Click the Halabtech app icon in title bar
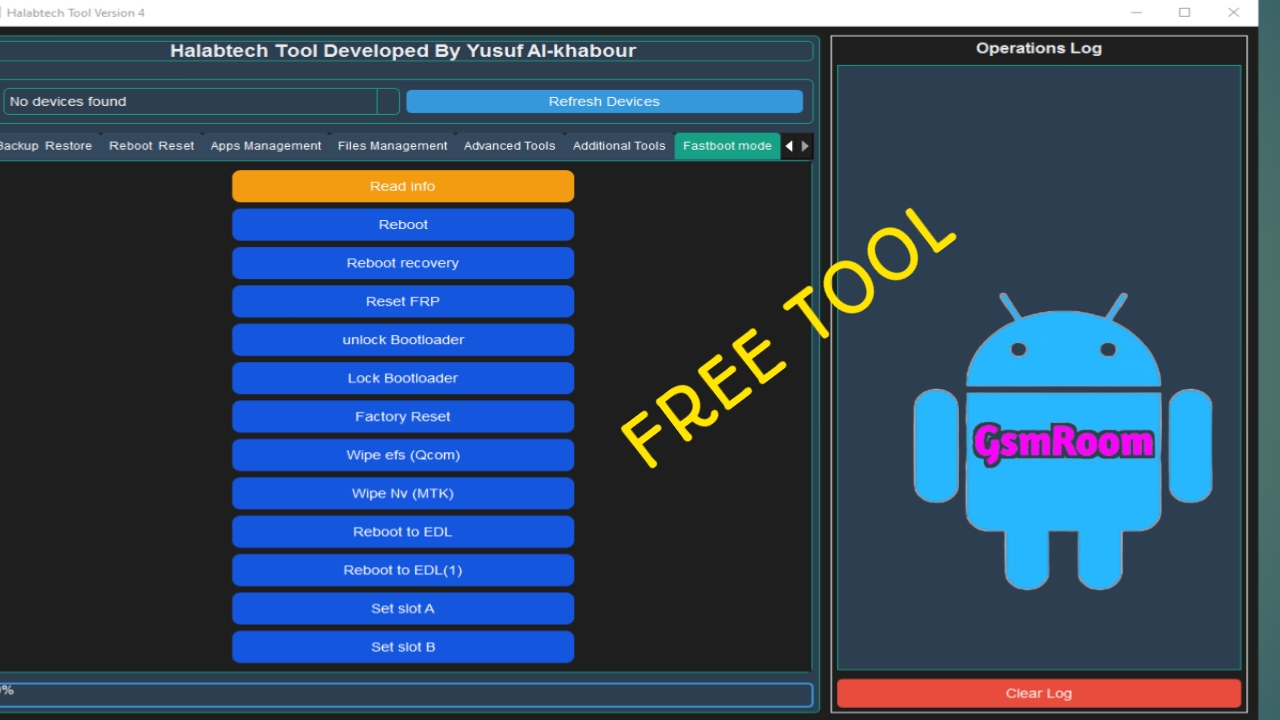Image resolution: width=1280 pixels, height=720 pixels. pos(1,13)
